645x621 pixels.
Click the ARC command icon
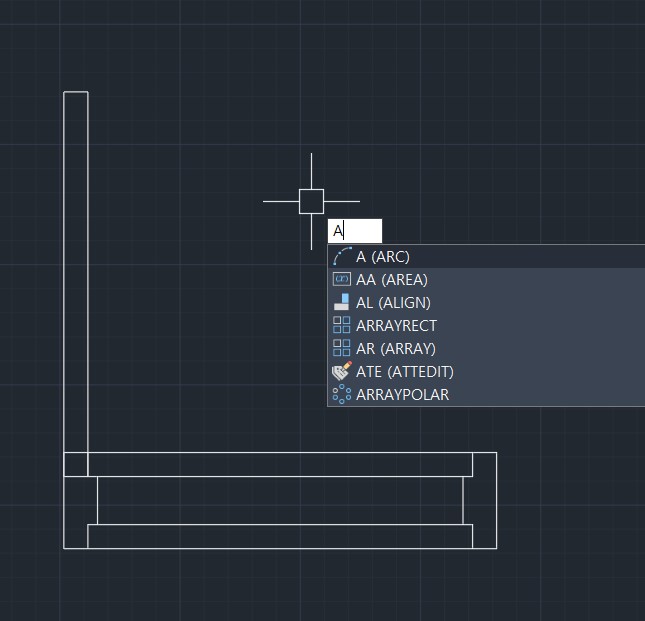342,256
